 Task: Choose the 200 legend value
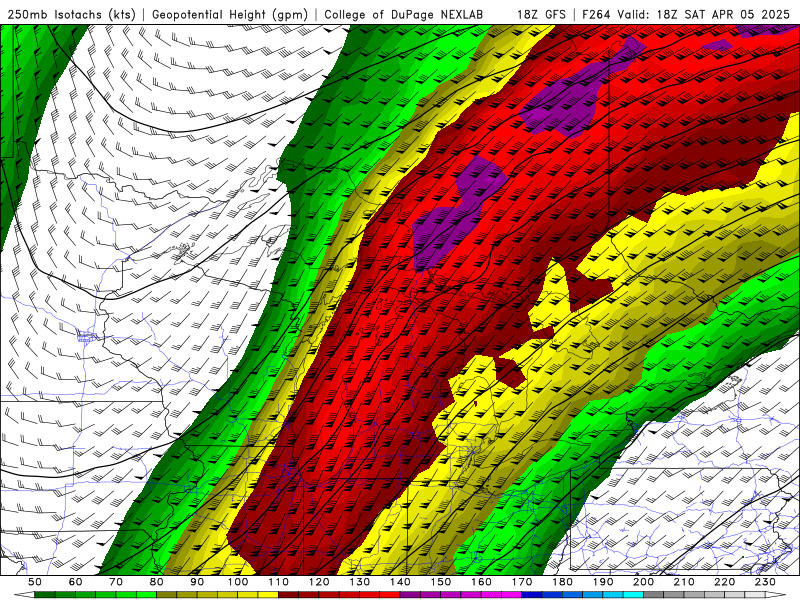click(644, 582)
